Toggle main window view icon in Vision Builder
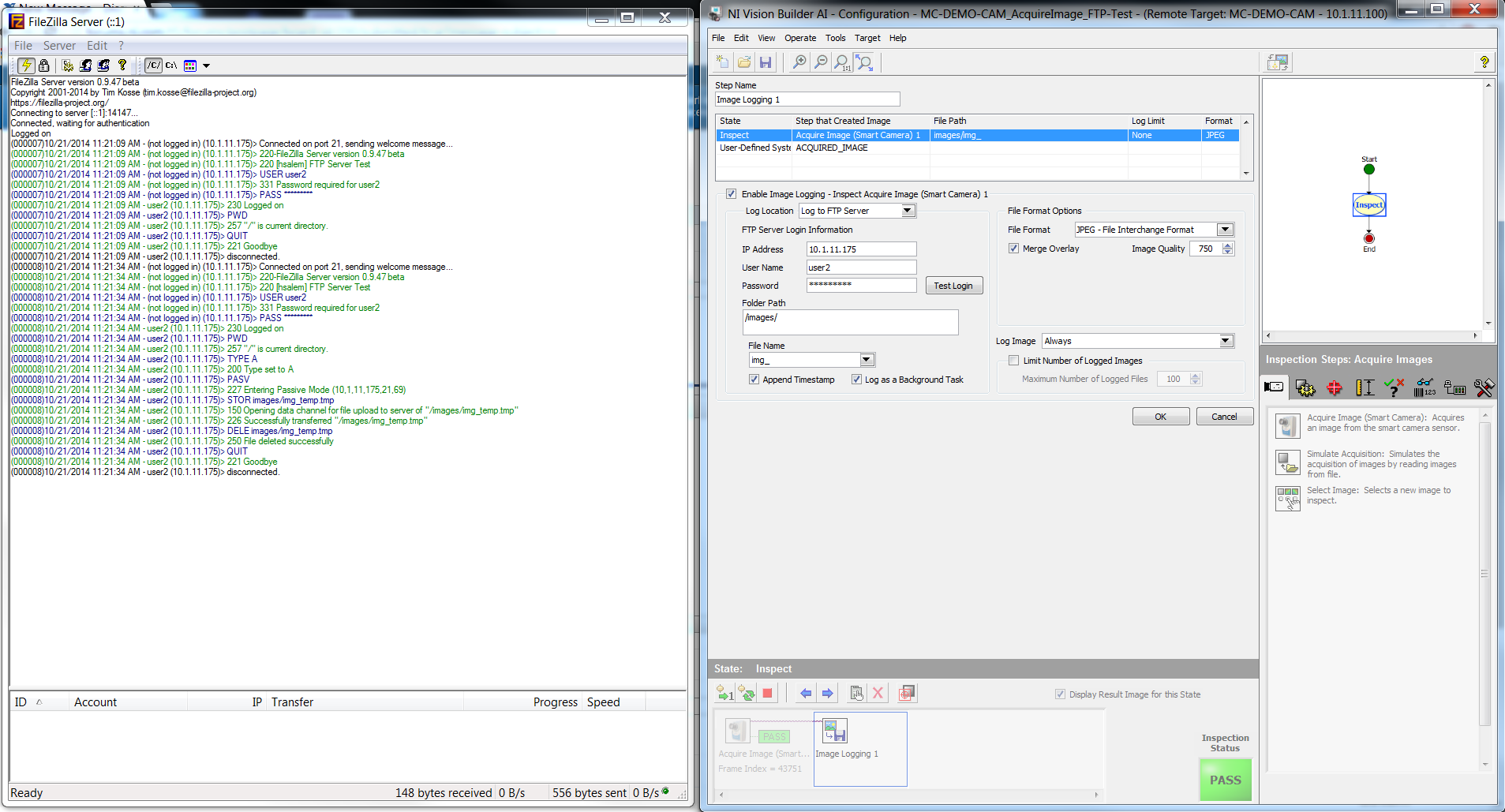The image size is (1505, 812). [x=1278, y=62]
